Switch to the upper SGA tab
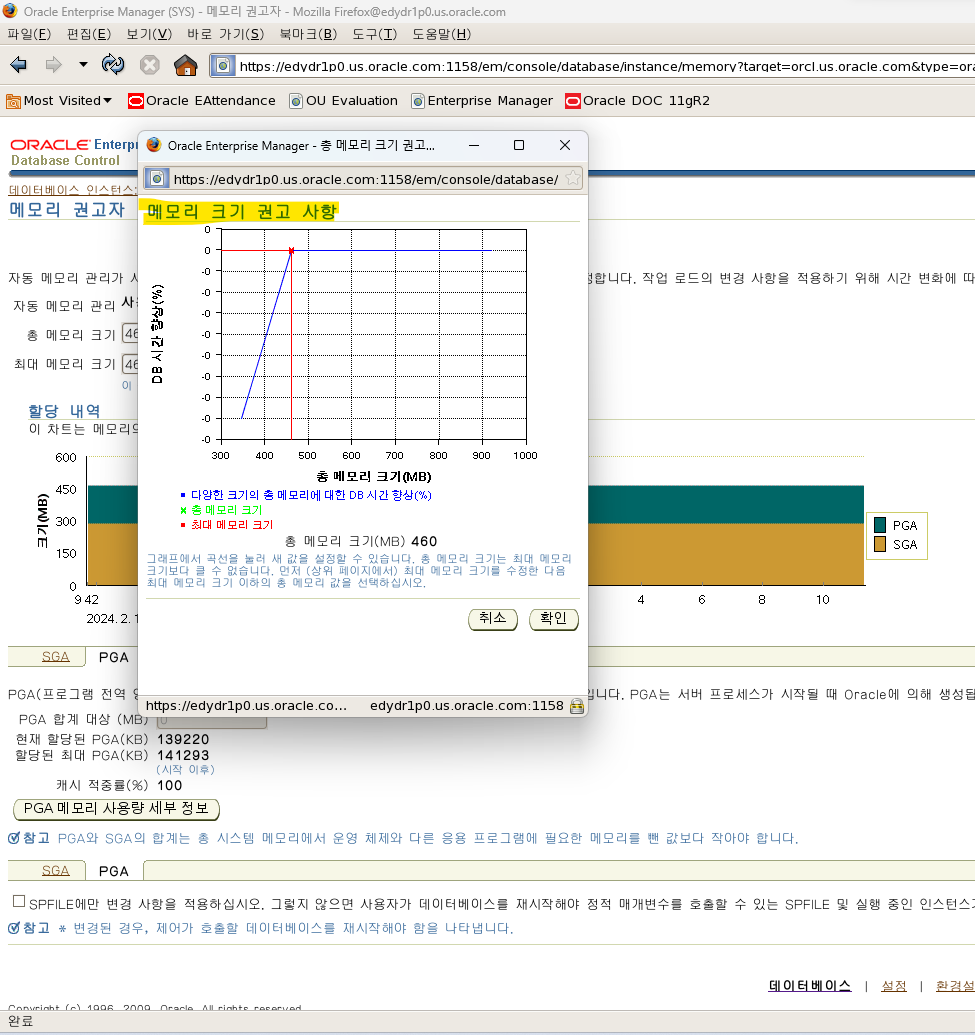 click(55, 657)
